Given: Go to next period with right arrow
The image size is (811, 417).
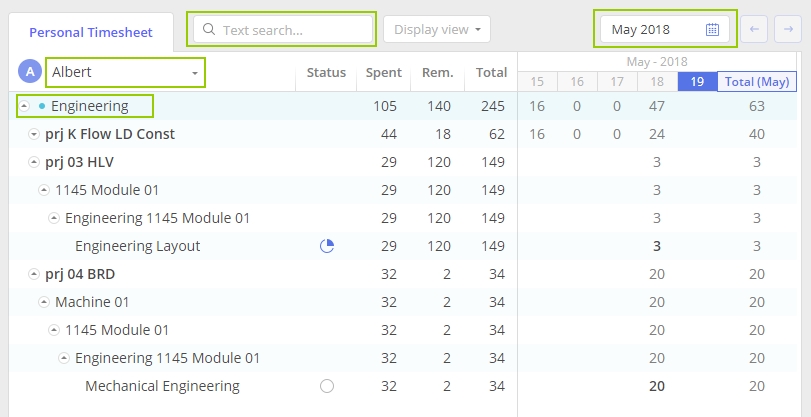Looking at the screenshot, I should coord(788,29).
